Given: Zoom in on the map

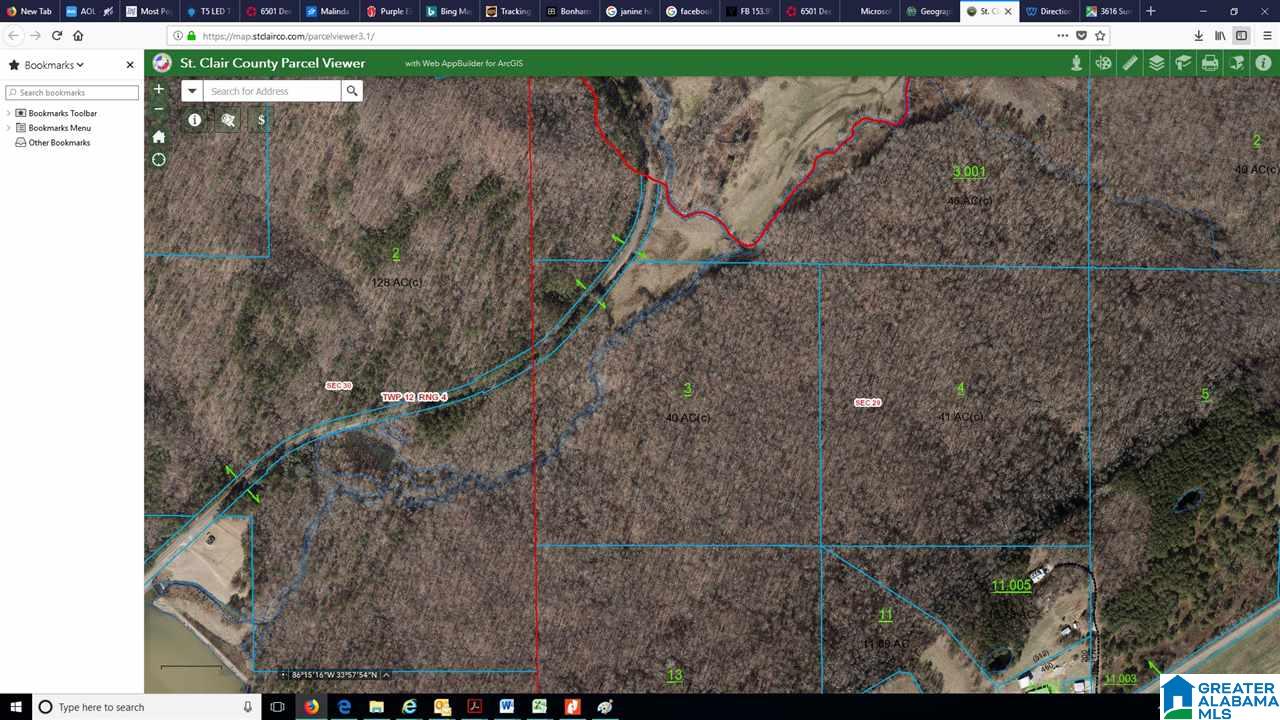Looking at the screenshot, I should 158,89.
